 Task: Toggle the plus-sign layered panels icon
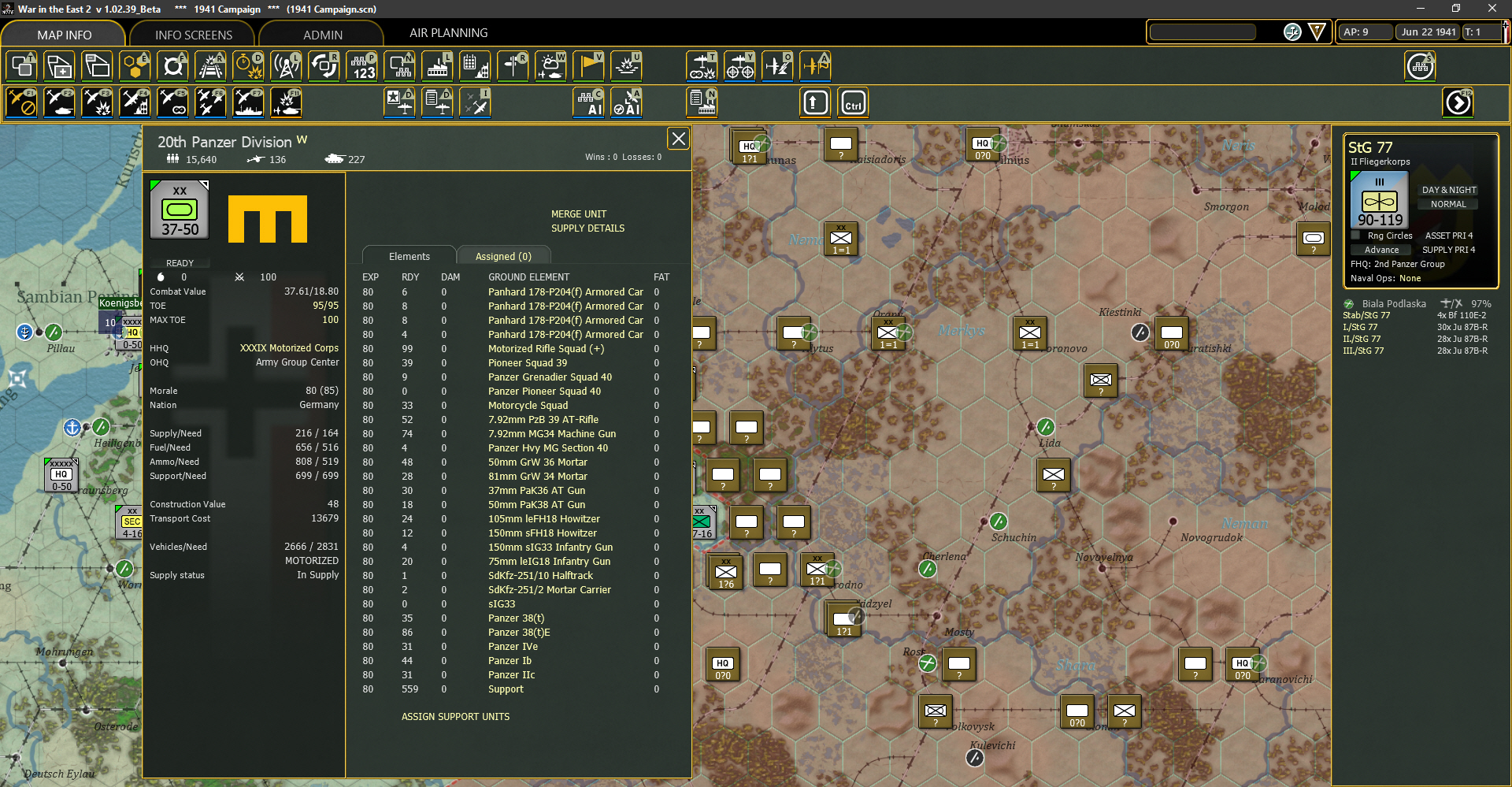coord(59,66)
